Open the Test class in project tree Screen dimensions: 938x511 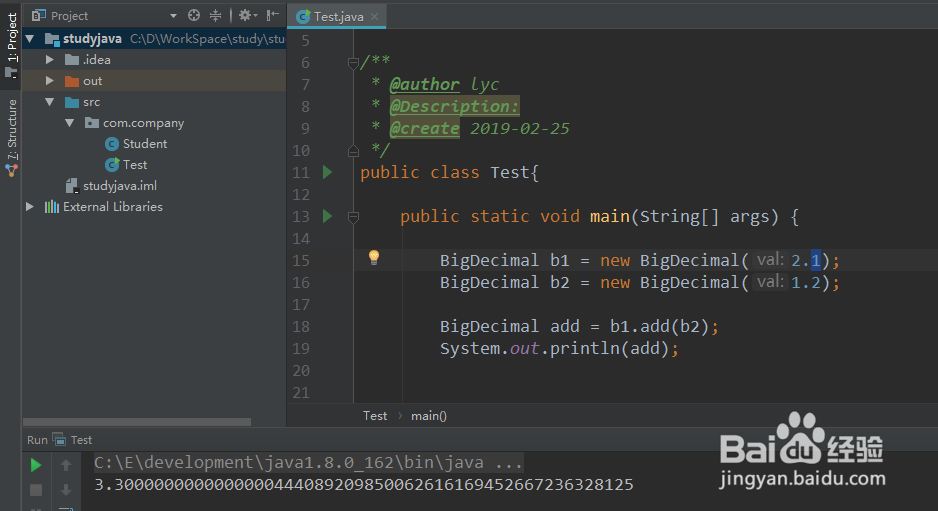coord(135,165)
